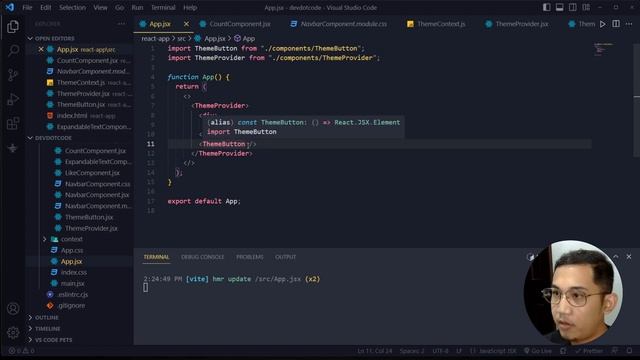Screen dimensions: 640x360
Task: Expand the VS Code Pets section
Action: tap(50, 340)
